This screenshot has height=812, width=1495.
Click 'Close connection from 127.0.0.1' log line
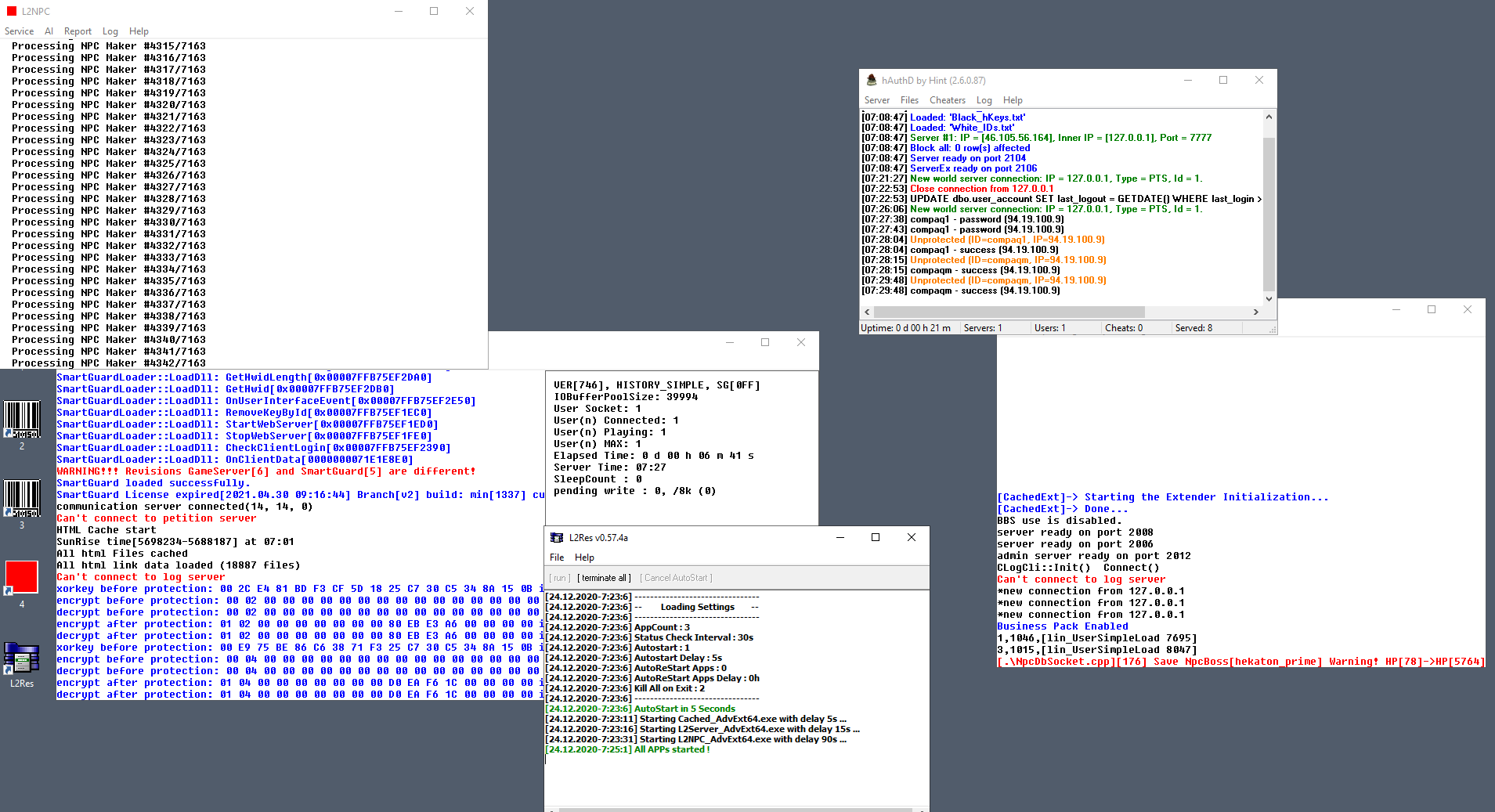(x=958, y=189)
